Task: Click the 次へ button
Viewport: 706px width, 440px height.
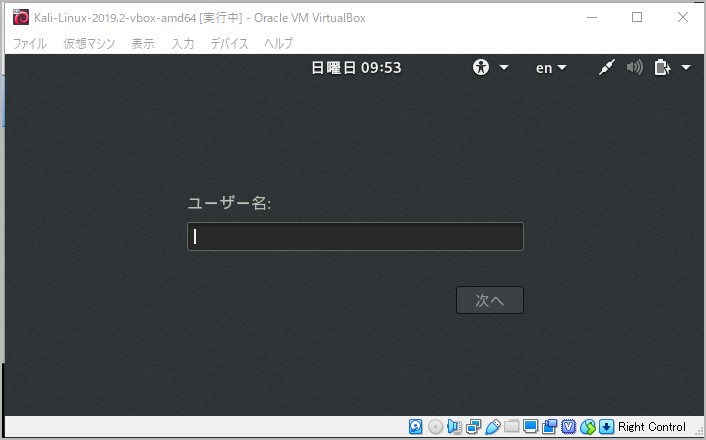Action: click(x=490, y=300)
